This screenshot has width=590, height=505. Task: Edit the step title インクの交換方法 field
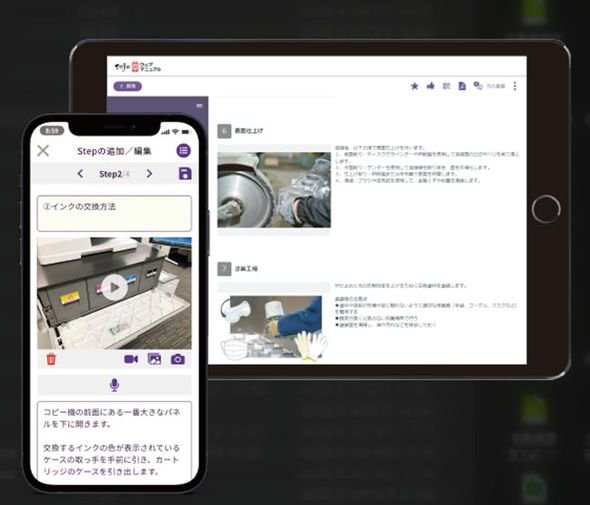pos(114,213)
